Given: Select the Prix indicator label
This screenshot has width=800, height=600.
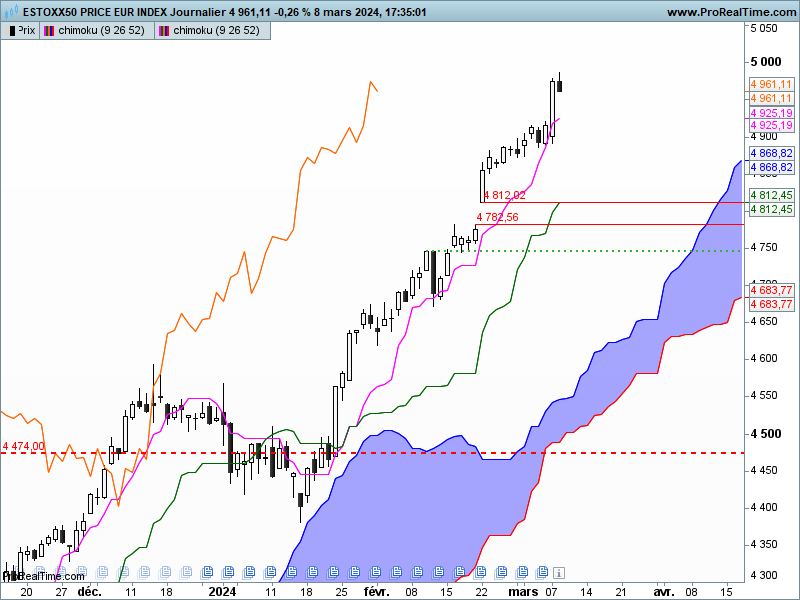Looking at the screenshot, I should 27,31.
